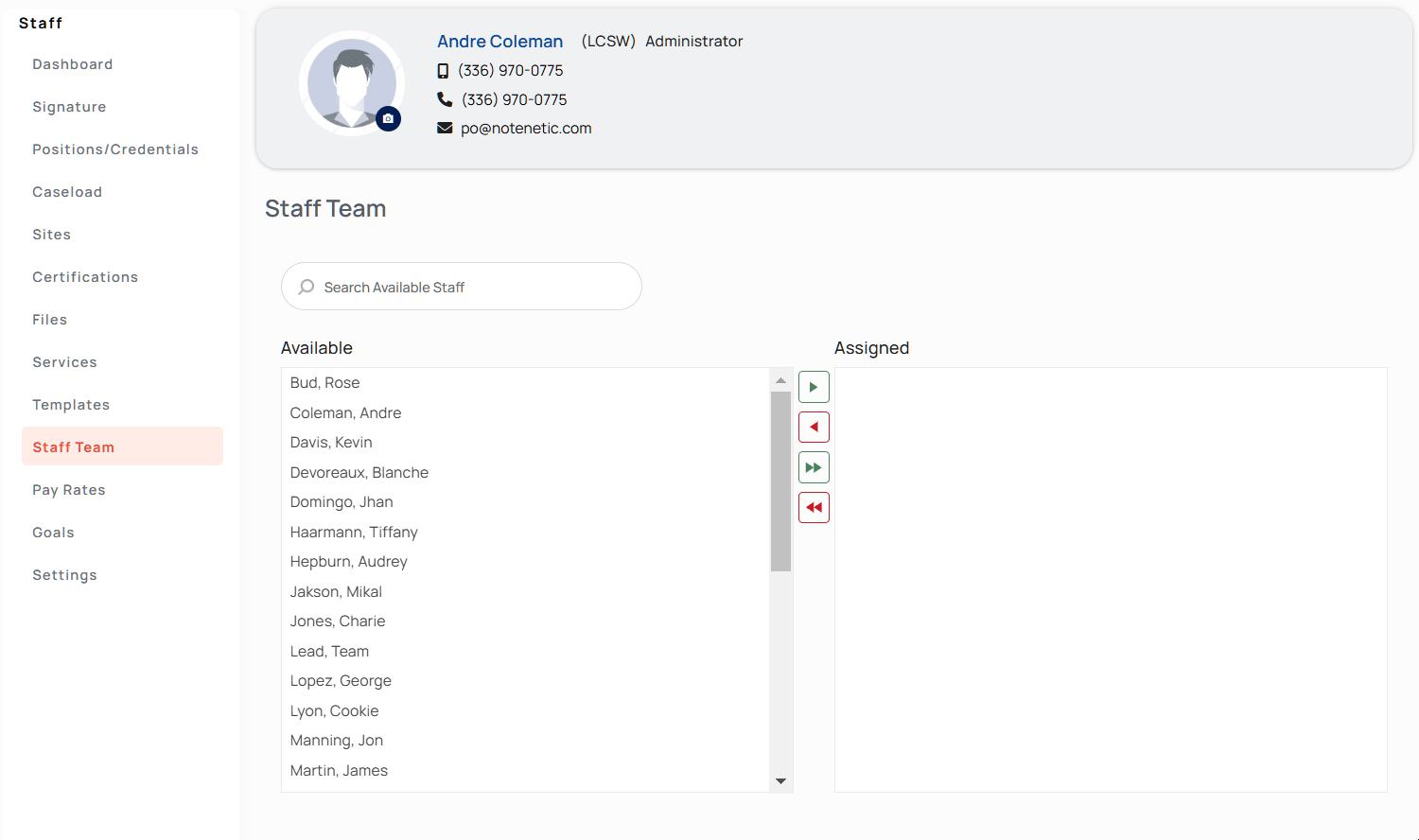Screen dimensions: 1419x840
Task: Click the po@notenetic.com email address
Action: click(x=526, y=129)
